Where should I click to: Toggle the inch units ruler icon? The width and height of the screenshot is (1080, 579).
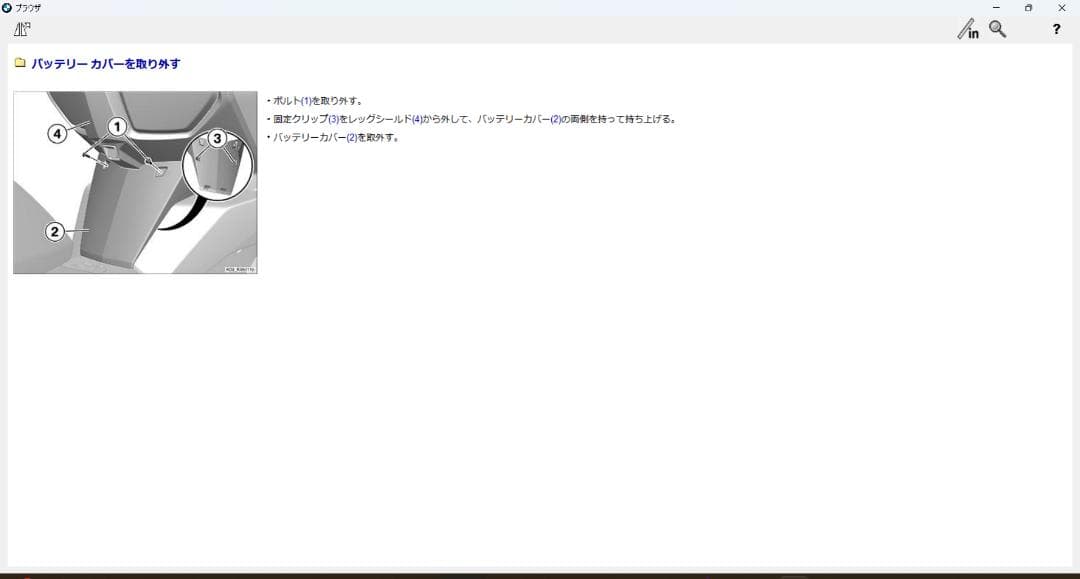coord(968,30)
